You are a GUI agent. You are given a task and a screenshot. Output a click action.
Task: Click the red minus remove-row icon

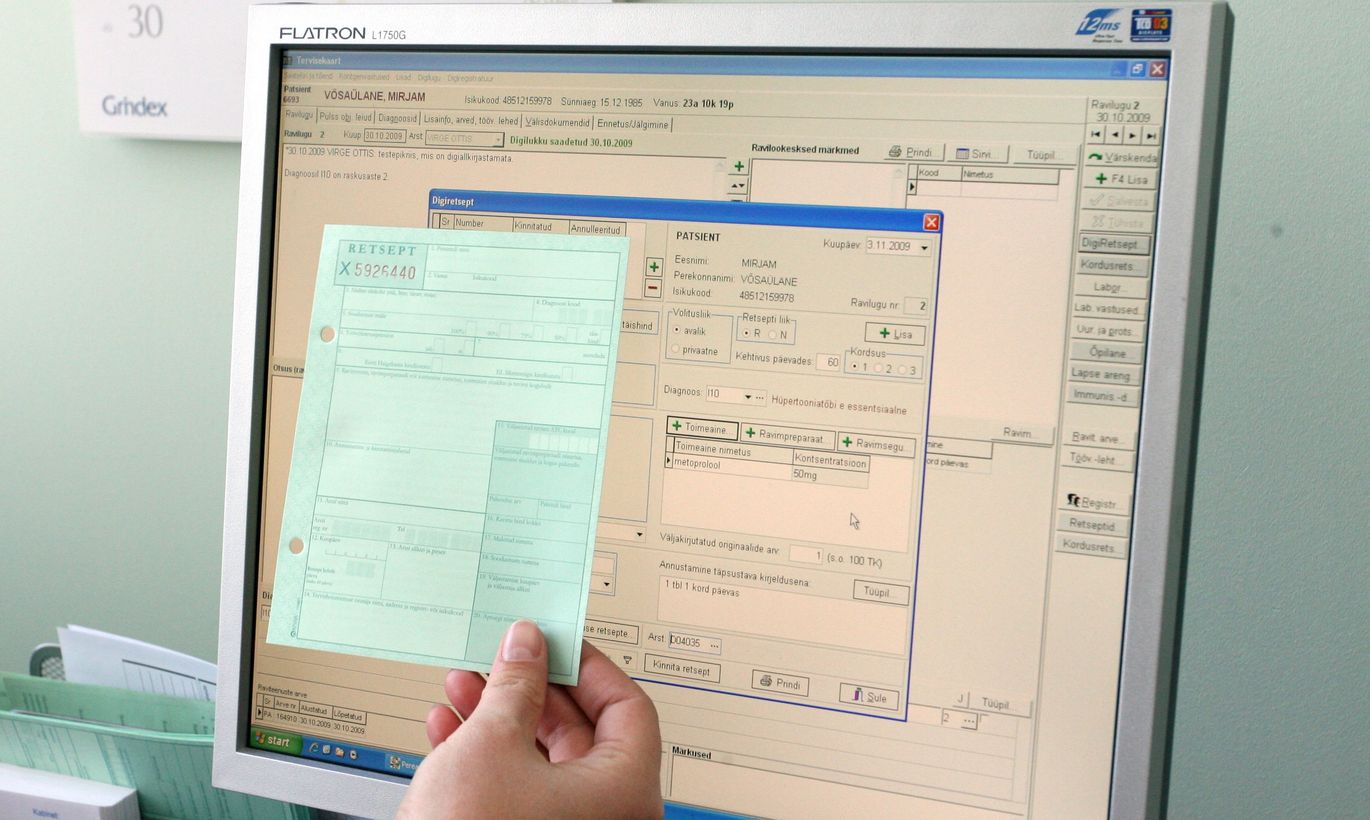click(653, 289)
